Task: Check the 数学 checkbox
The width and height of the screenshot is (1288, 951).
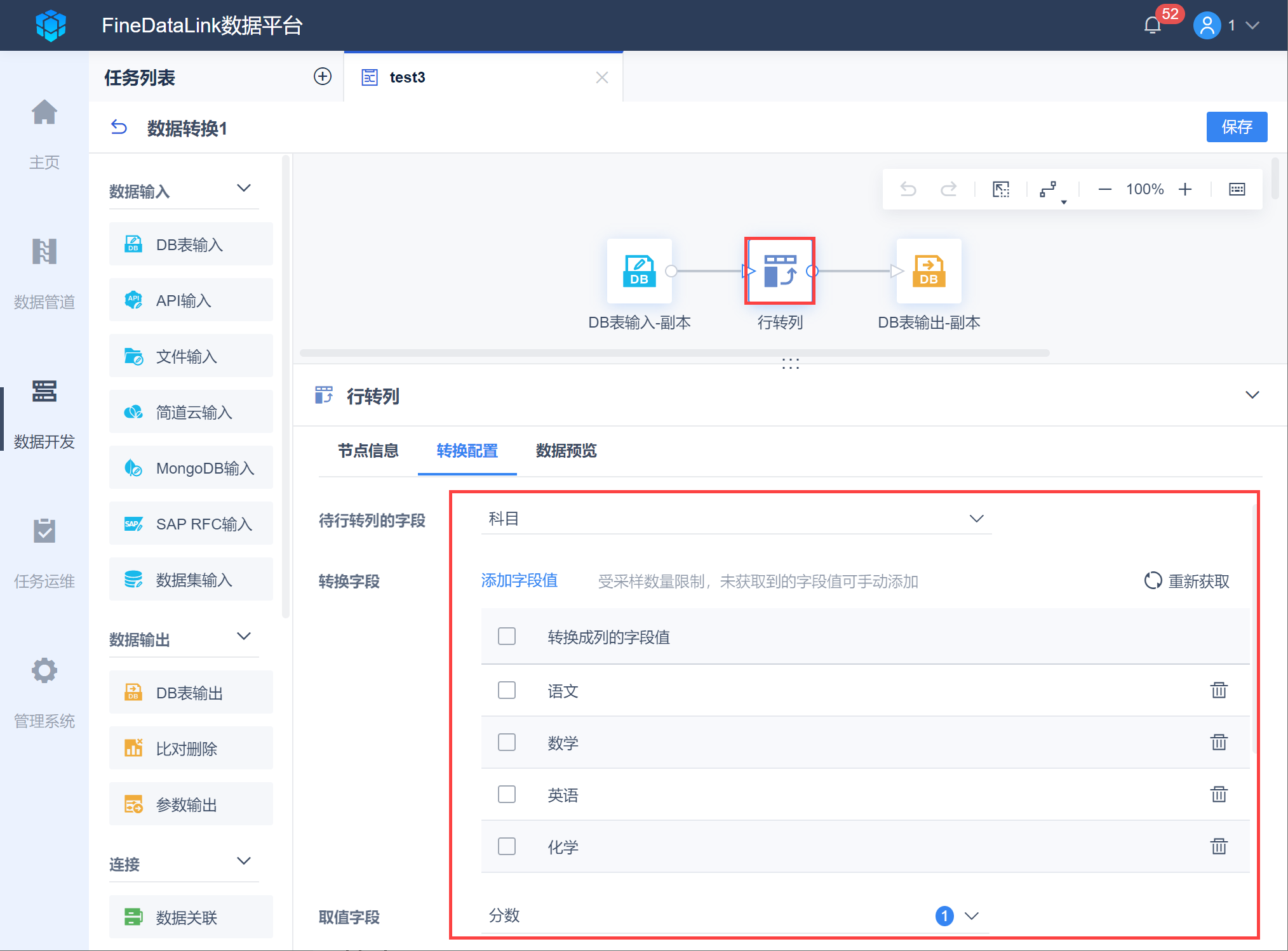Action: (x=507, y=742)
